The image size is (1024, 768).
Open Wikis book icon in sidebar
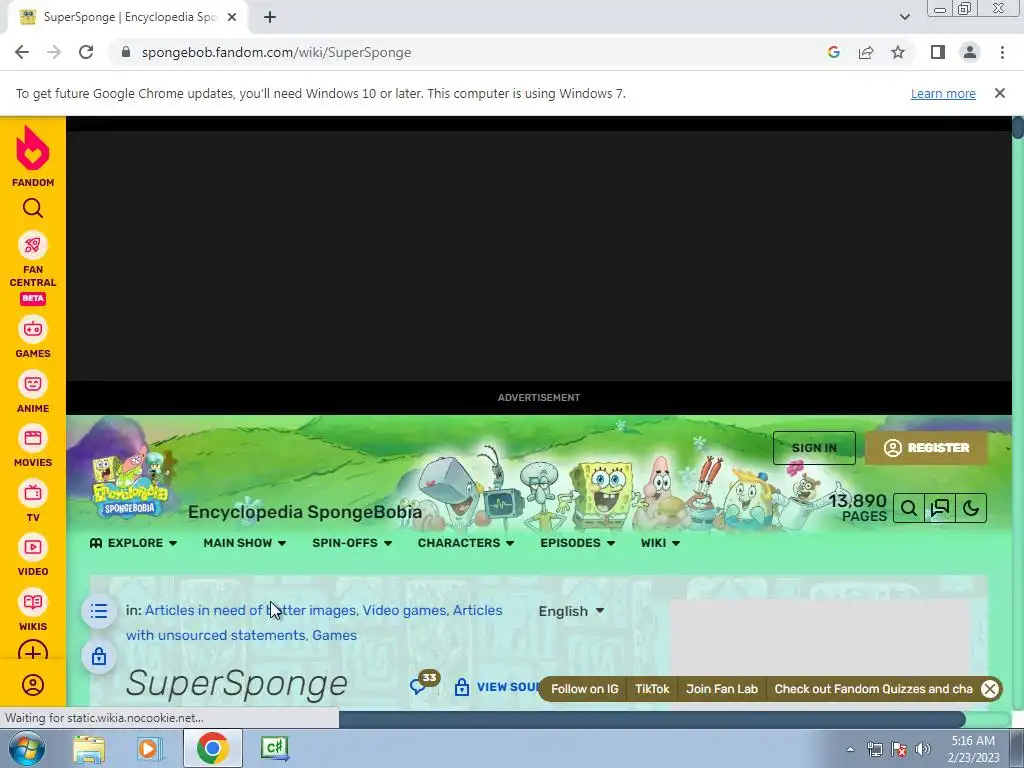33,602
